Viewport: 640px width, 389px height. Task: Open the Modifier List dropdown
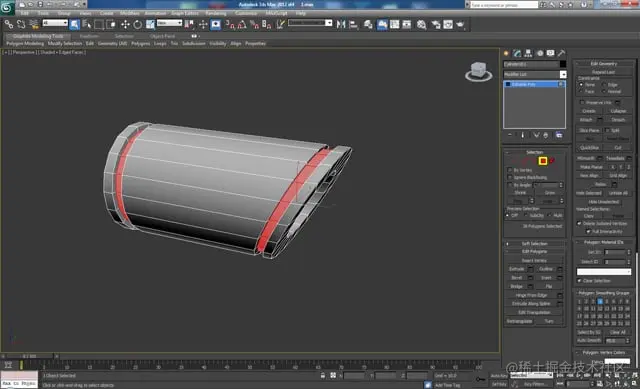(535, 74)
